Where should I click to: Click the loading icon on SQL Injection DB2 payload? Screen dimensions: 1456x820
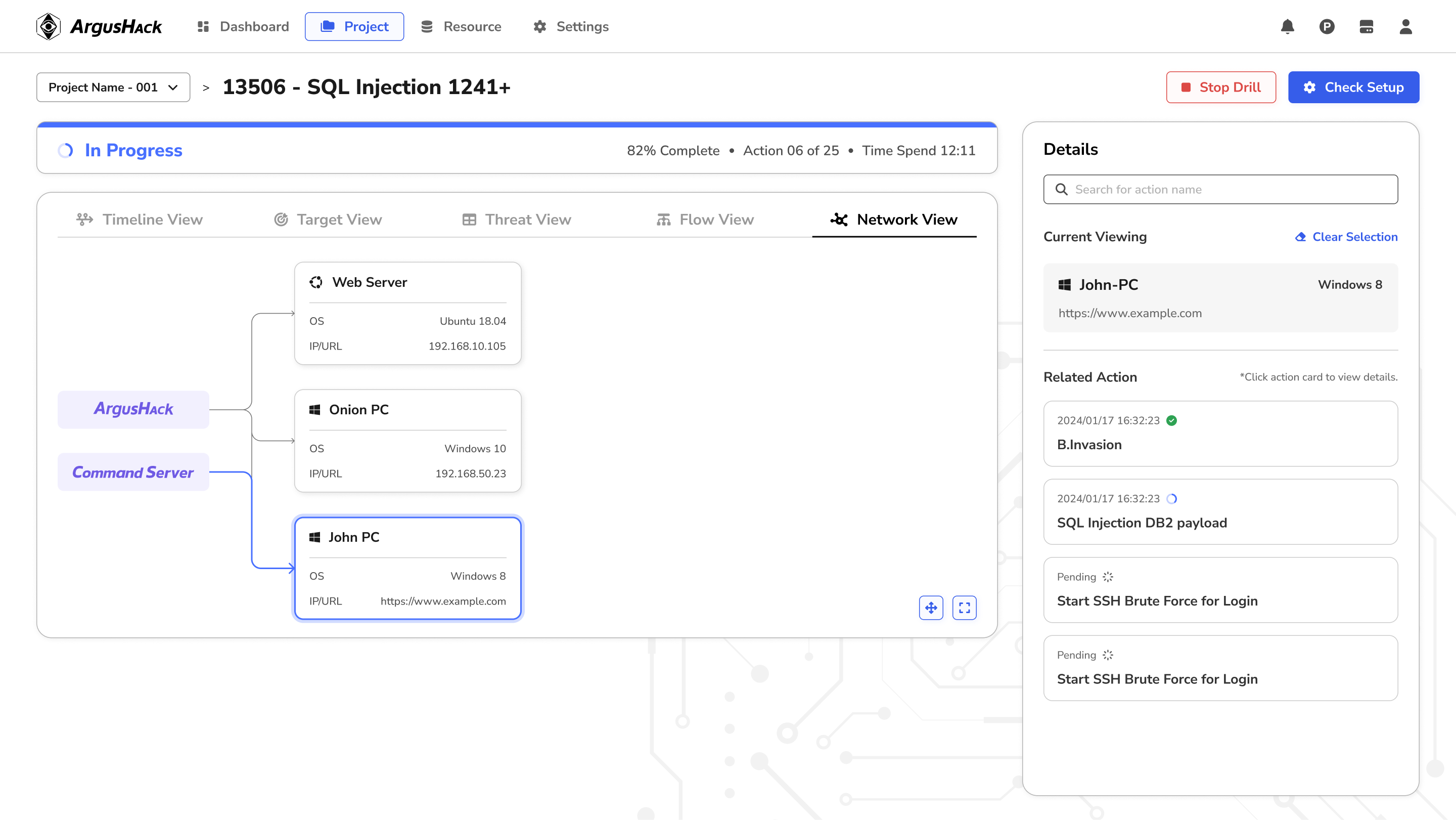[x=1172, y=499]
